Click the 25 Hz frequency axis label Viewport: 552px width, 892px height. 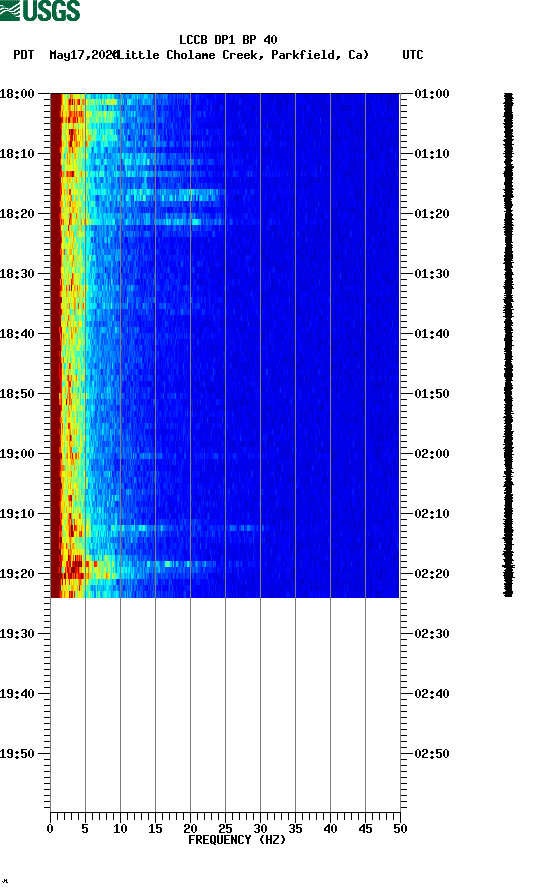click(225, 829)
